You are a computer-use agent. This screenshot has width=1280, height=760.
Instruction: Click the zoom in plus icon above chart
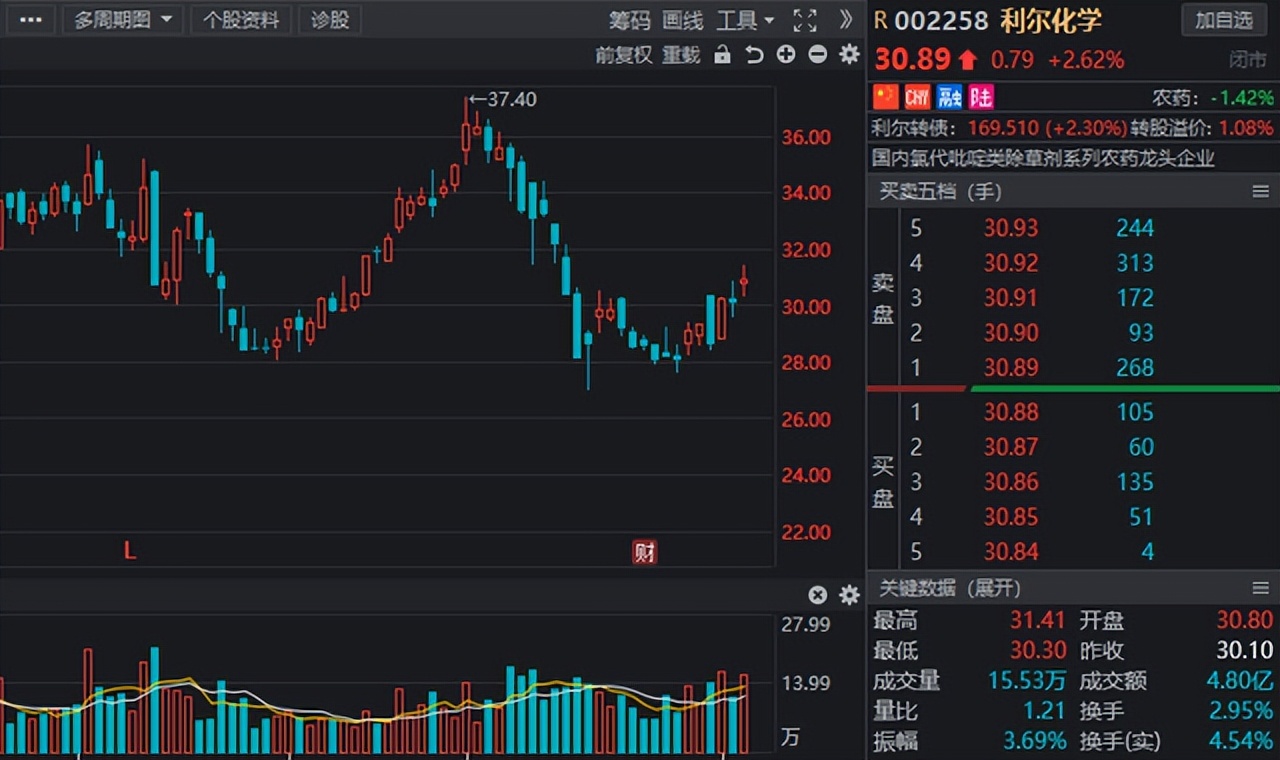click(x=785, y=56)
